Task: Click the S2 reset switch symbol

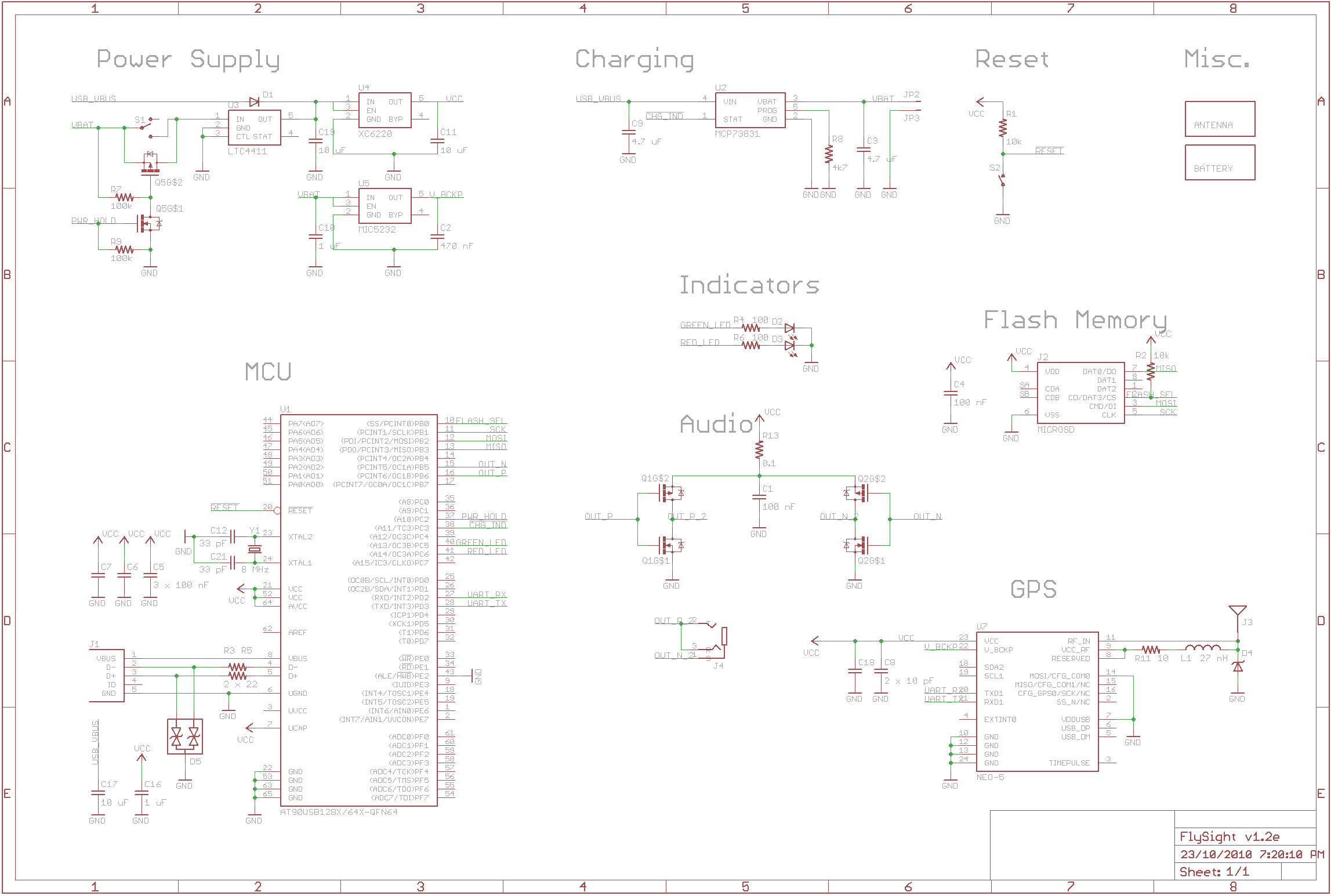Action: (1002, 181)
